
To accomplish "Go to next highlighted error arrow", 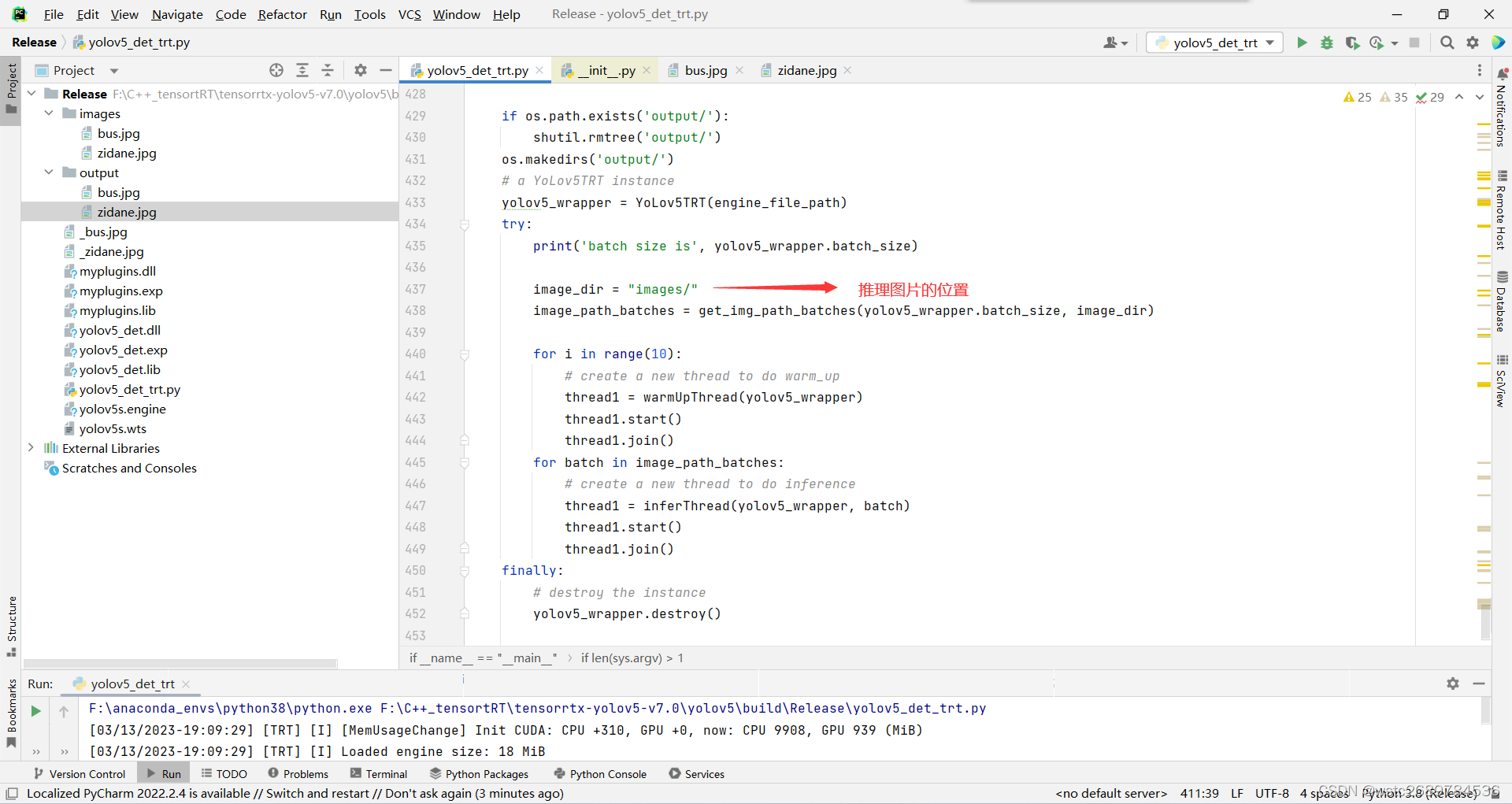I will 1480,97.
